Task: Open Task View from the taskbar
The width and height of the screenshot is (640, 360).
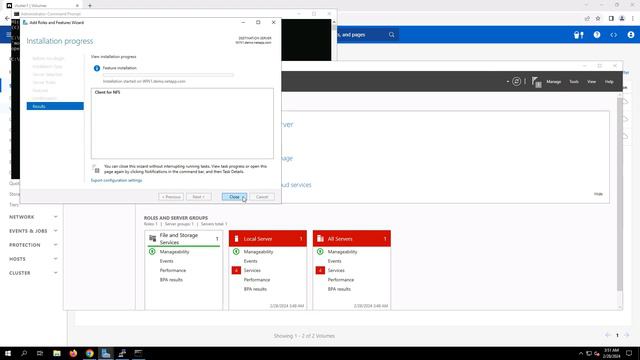Action: (40, 353)
